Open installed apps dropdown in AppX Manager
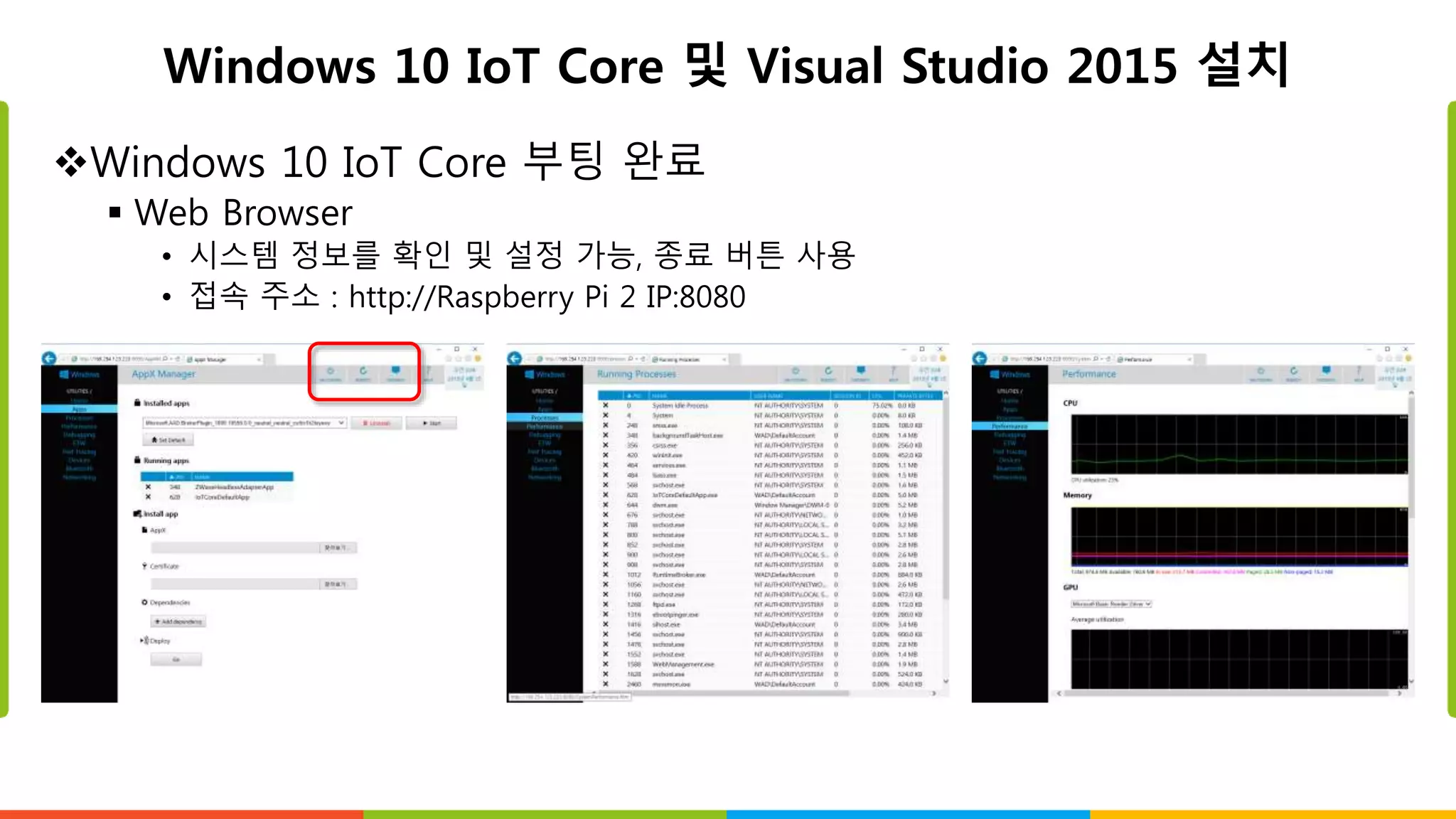Viewport: 1456px width, 819px height. 245,422
